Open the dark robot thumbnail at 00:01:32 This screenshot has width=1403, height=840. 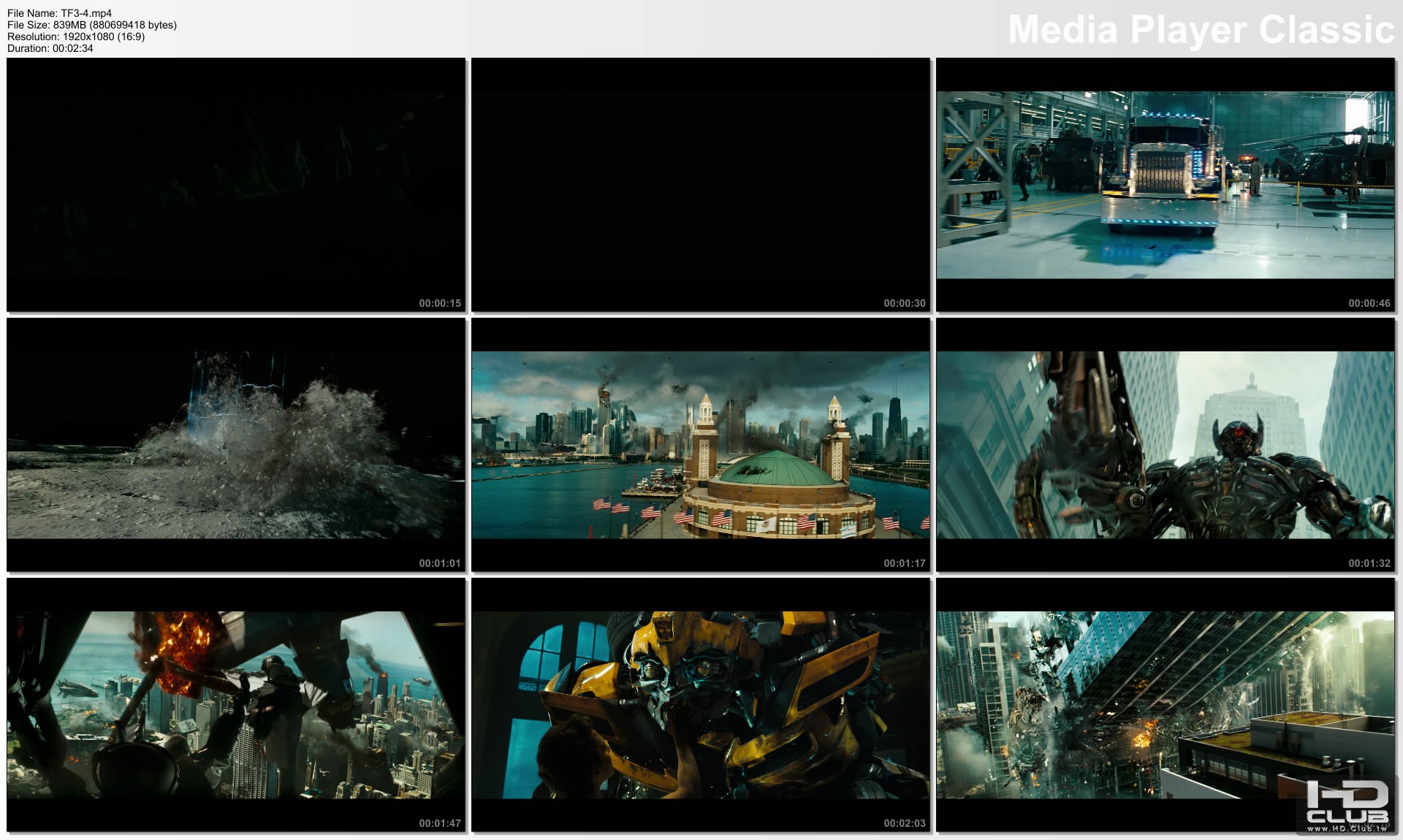(x=1166, y=445)
